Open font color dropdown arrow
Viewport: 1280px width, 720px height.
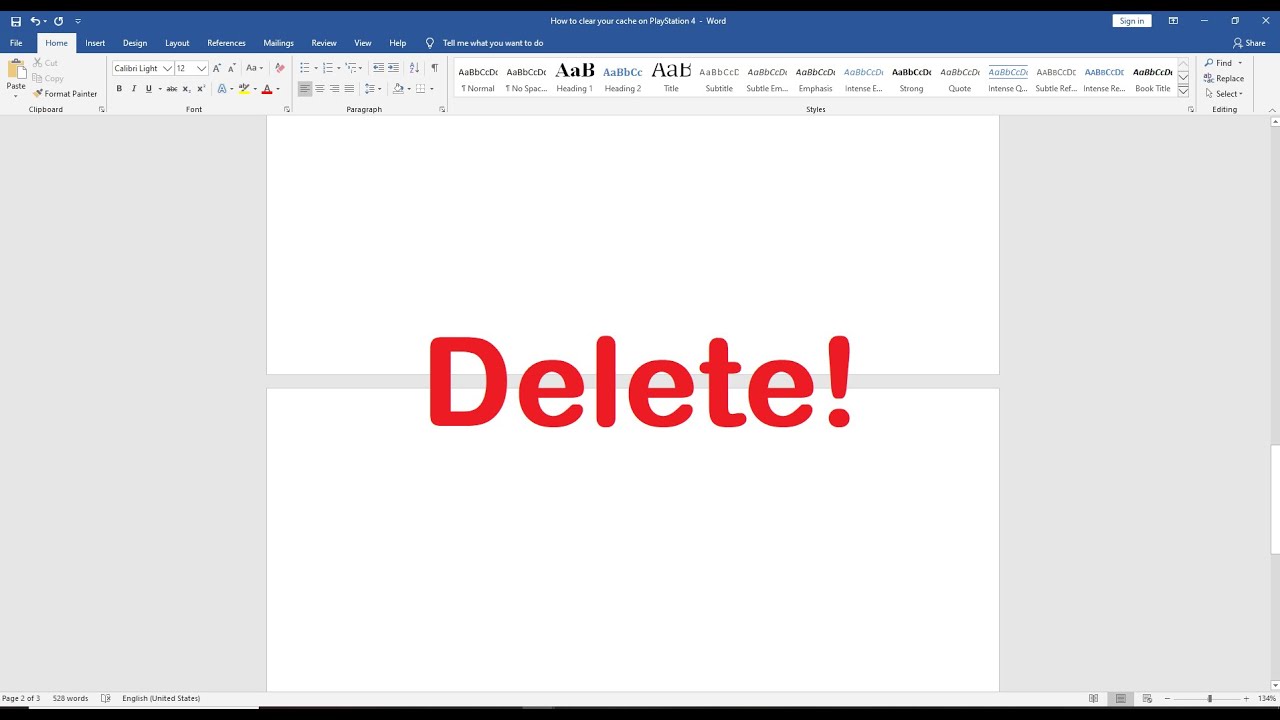pyautogui.click(x=277, y=89)
